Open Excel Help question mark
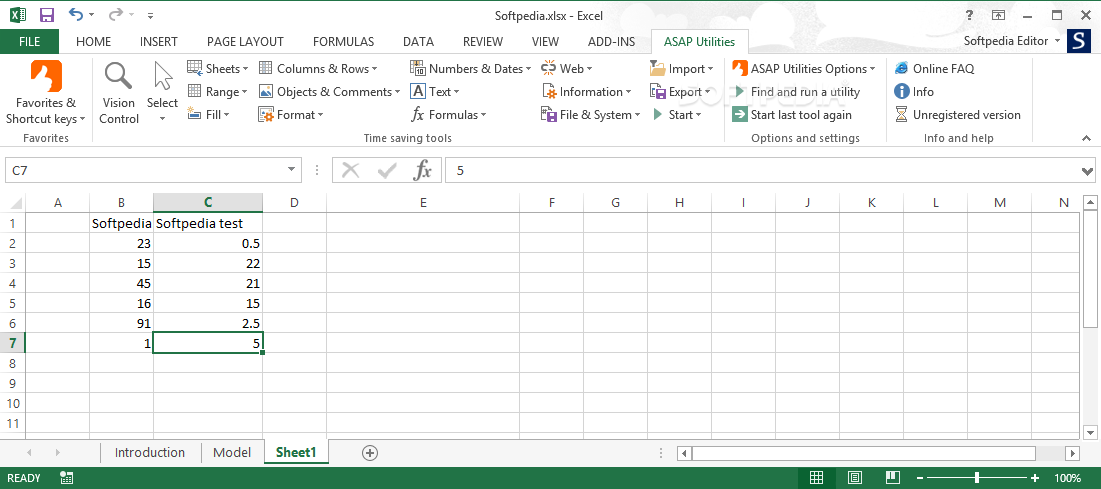The width and height of the screenshot is (1101, 489). (x=970, y=15)
